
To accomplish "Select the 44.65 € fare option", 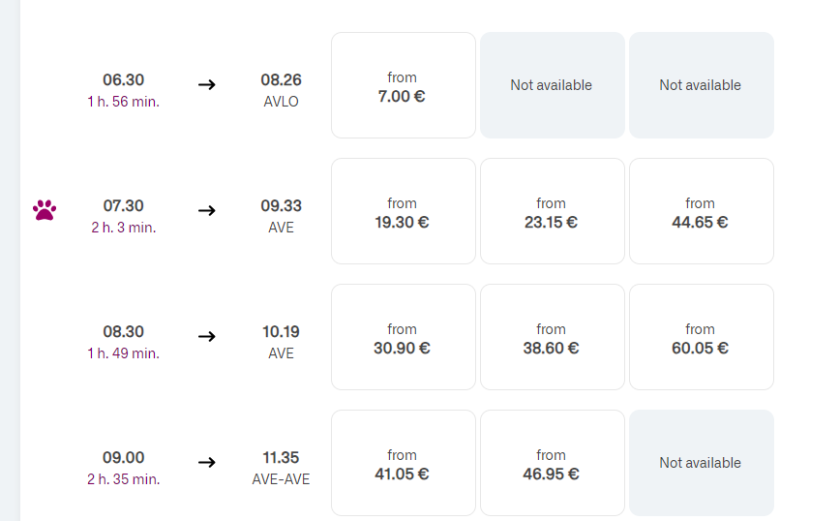I will point(701,211).
